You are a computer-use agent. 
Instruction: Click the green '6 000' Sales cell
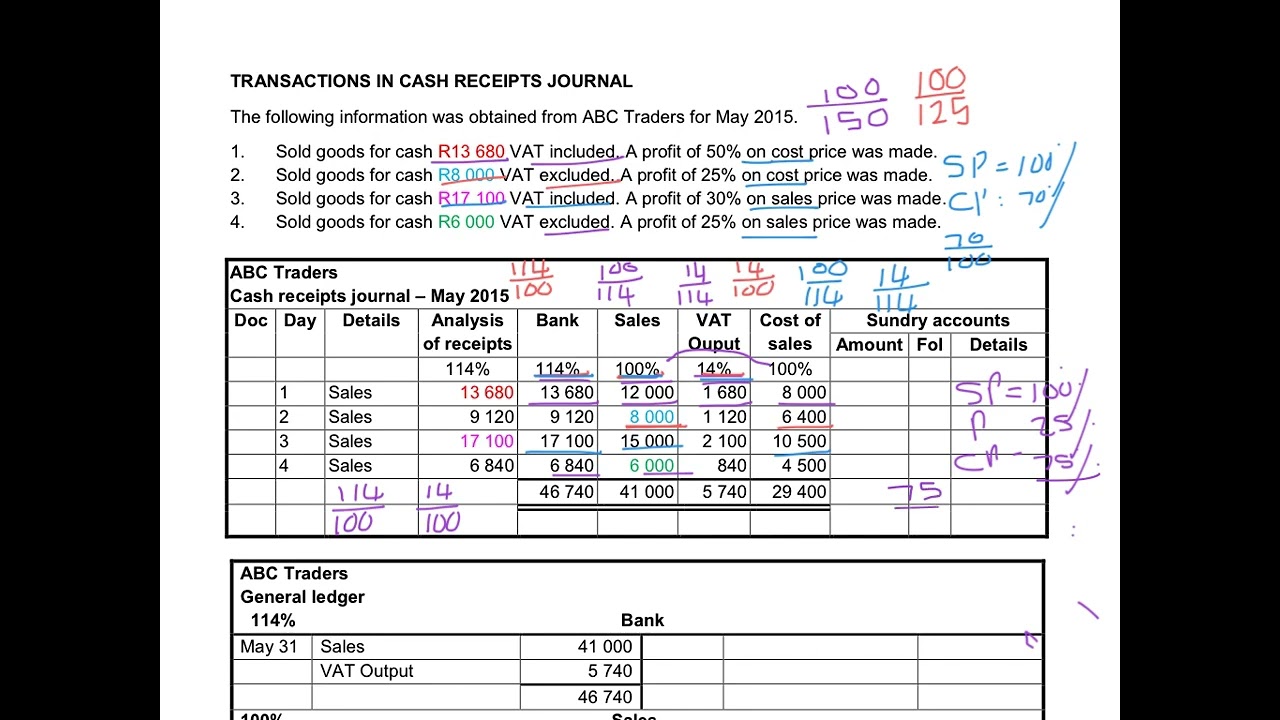pyautogui.click(x=652, y=466)
